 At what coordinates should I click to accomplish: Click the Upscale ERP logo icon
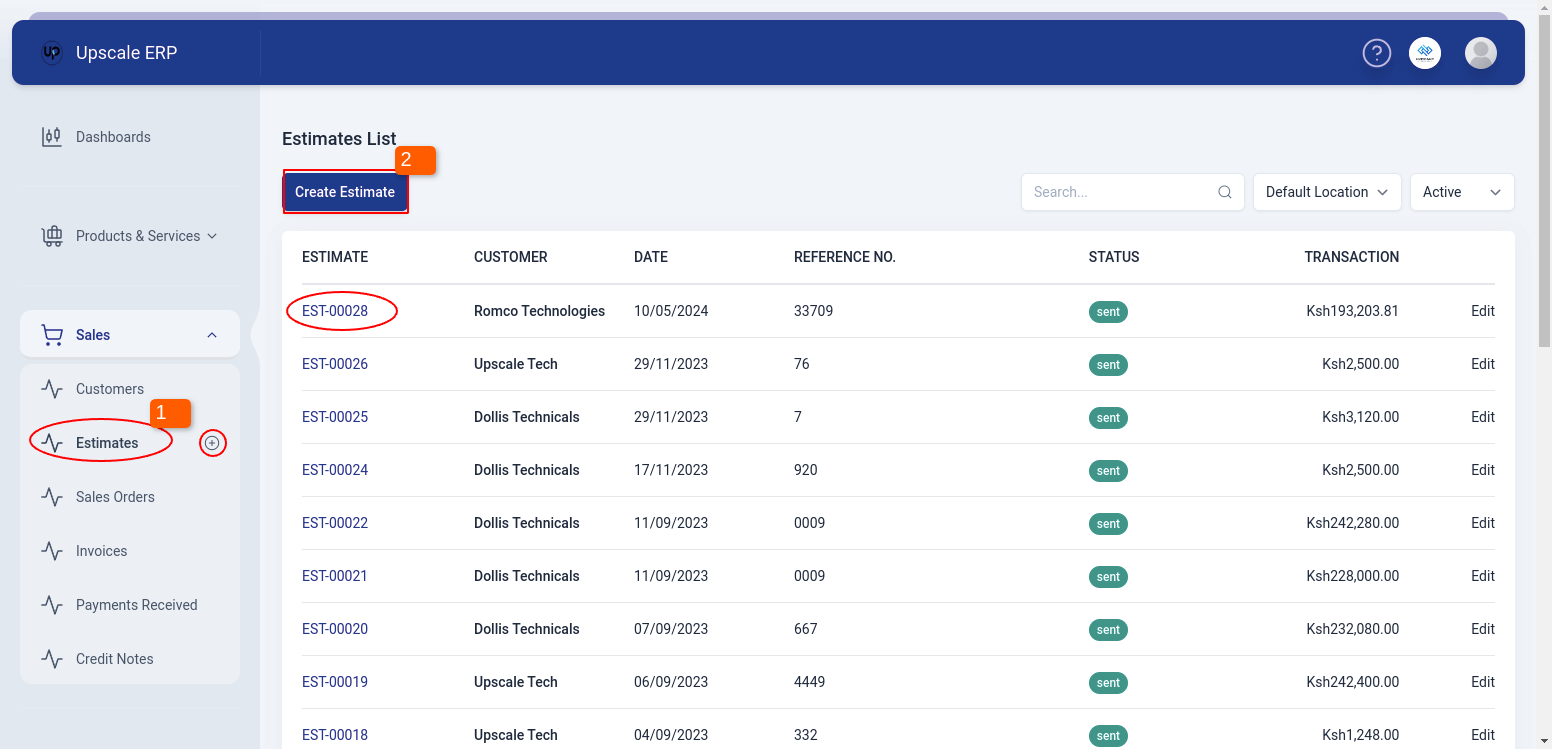pos(52,53)
